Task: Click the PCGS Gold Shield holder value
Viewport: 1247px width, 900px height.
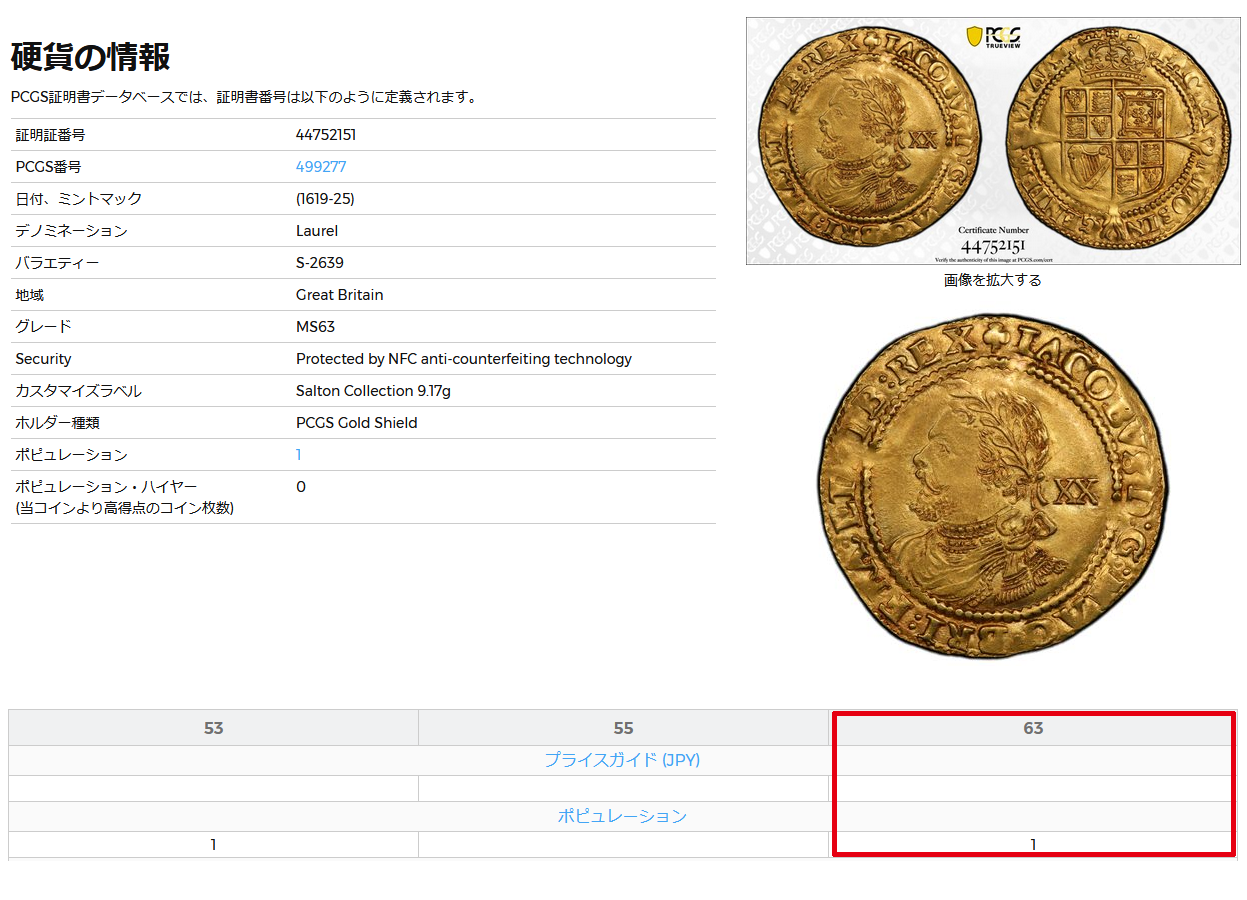Action: [356, 423]
